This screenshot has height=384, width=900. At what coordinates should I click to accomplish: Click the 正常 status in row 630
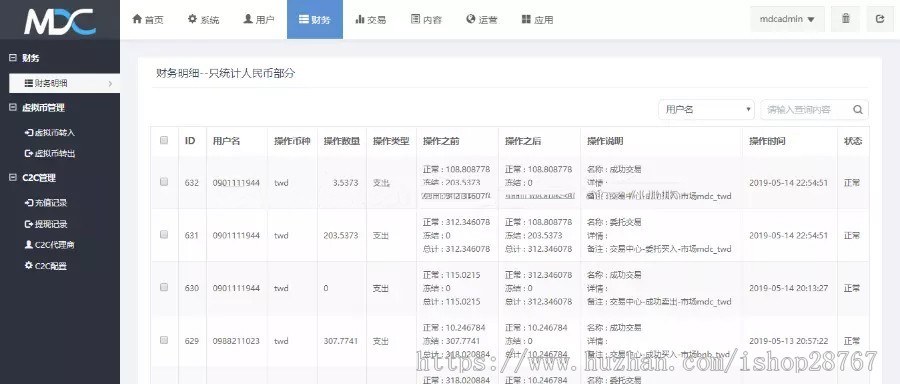[852, 288]
